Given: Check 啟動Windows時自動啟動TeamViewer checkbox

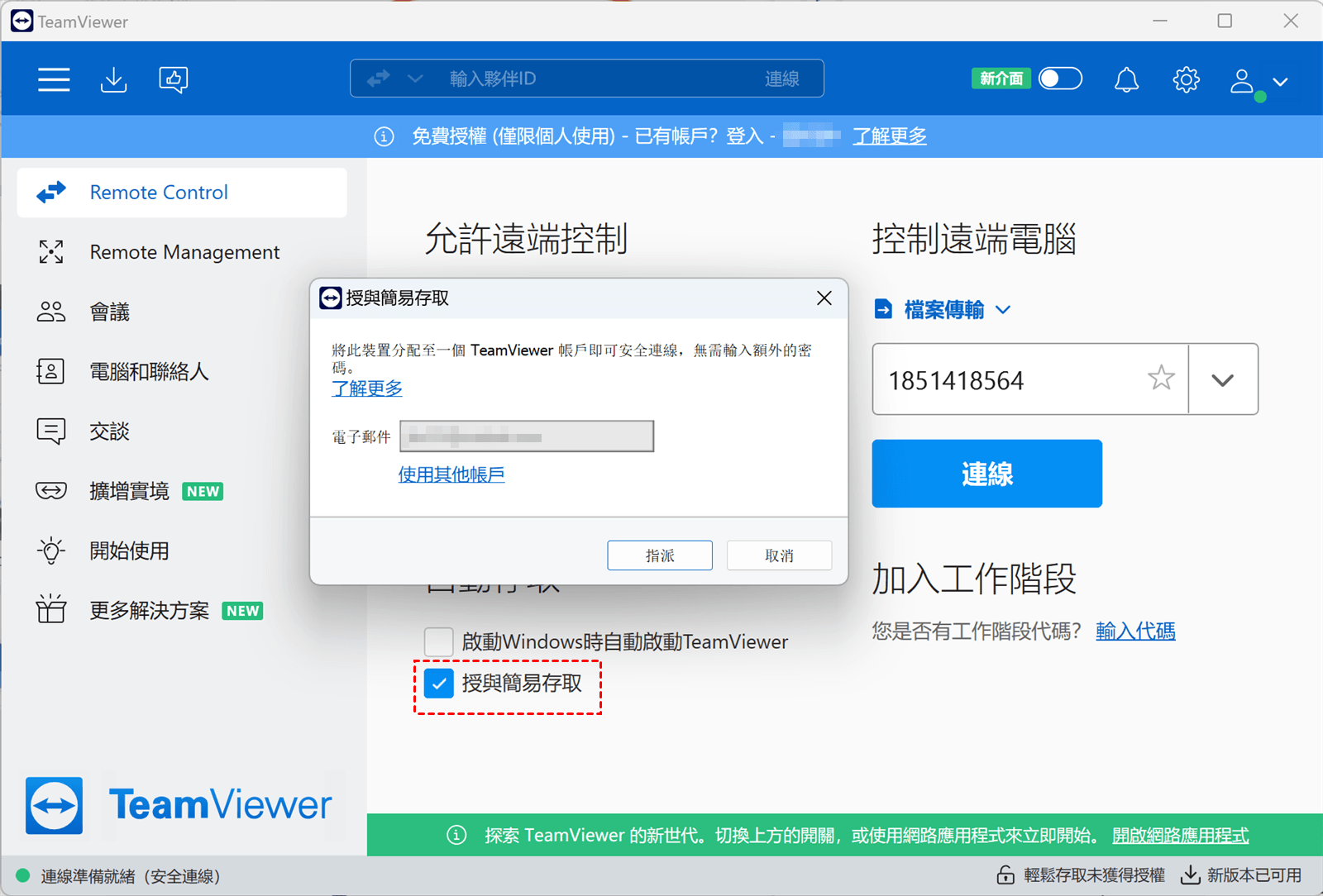Looking at the screenshot, I should tap(439, 641).
